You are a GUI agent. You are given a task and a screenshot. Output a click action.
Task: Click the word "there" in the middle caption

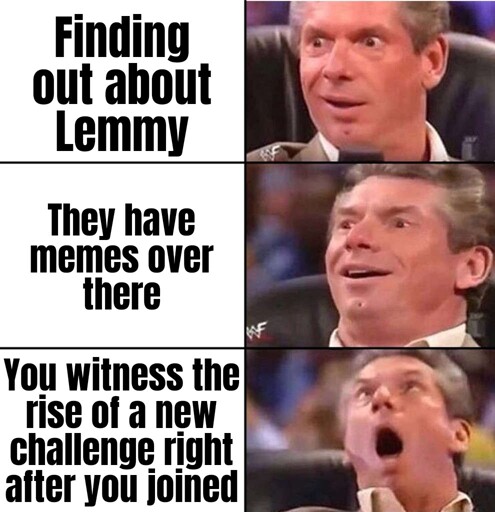coord(122,295)
